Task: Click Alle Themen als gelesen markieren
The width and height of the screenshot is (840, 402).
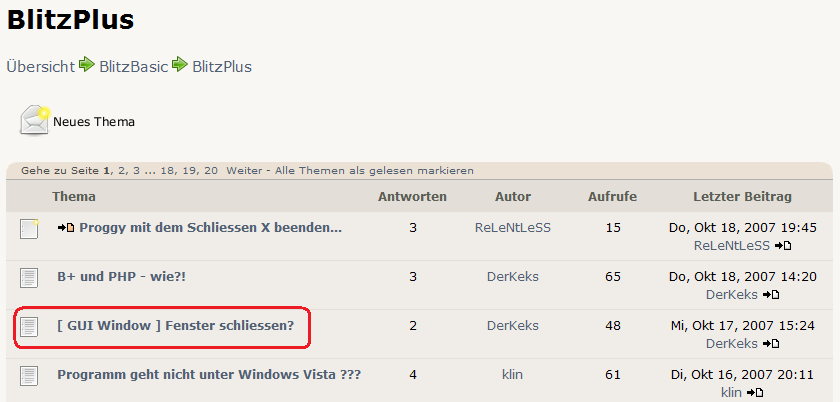Action: pyautogui.click(x=374, y=171)
